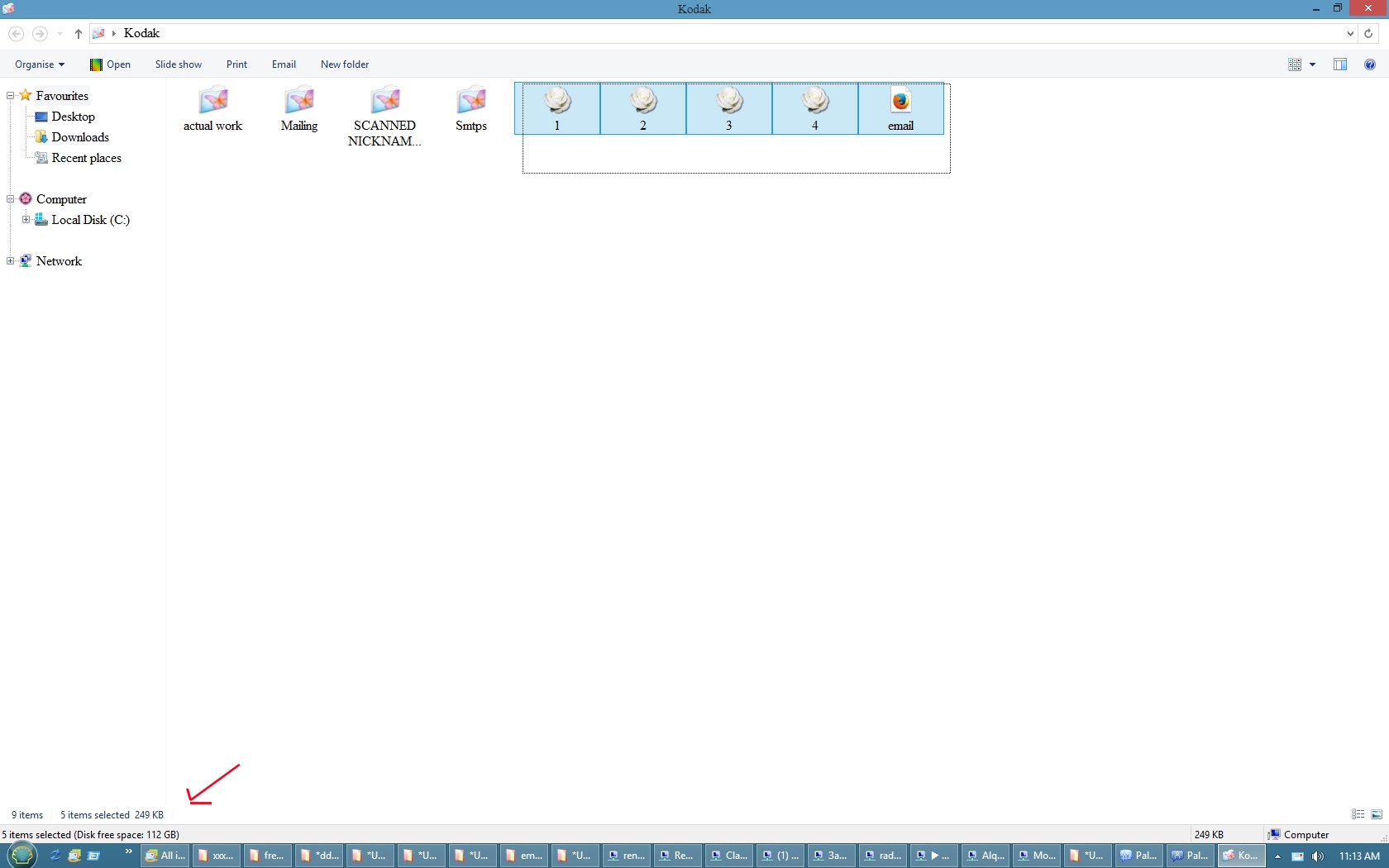Go up one folder level arrow
The image size is (1389, 868).
(x=79, y=34)
